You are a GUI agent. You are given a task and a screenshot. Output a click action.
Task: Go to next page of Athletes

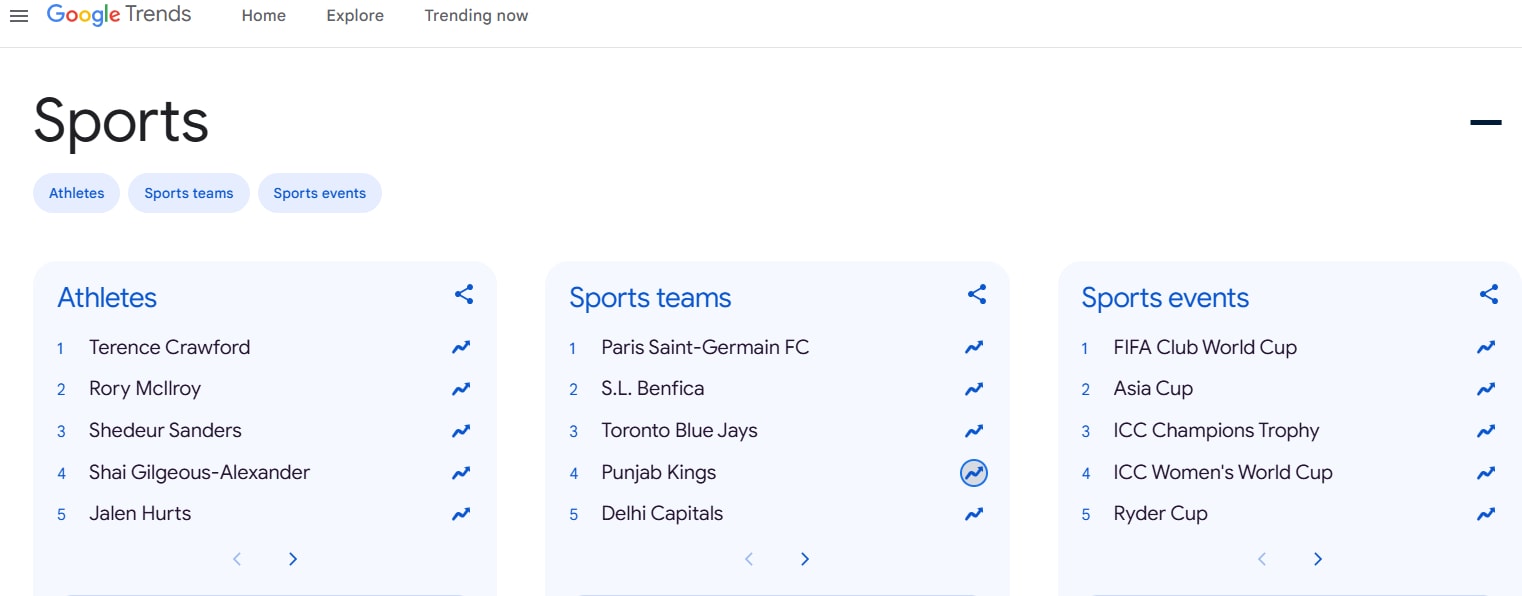click(293, 559)
